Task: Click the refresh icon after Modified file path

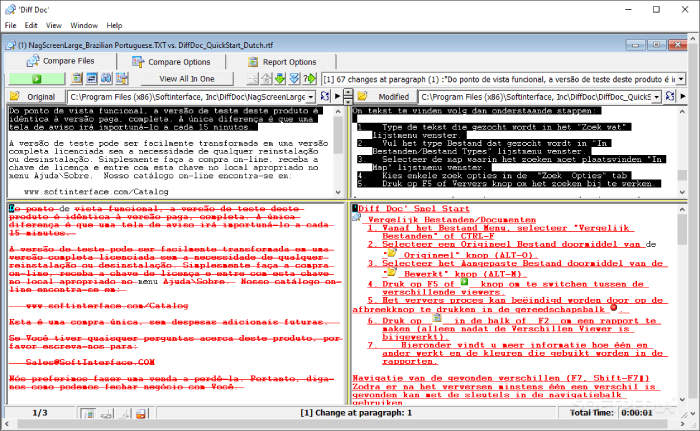Action: coord(670,96)
